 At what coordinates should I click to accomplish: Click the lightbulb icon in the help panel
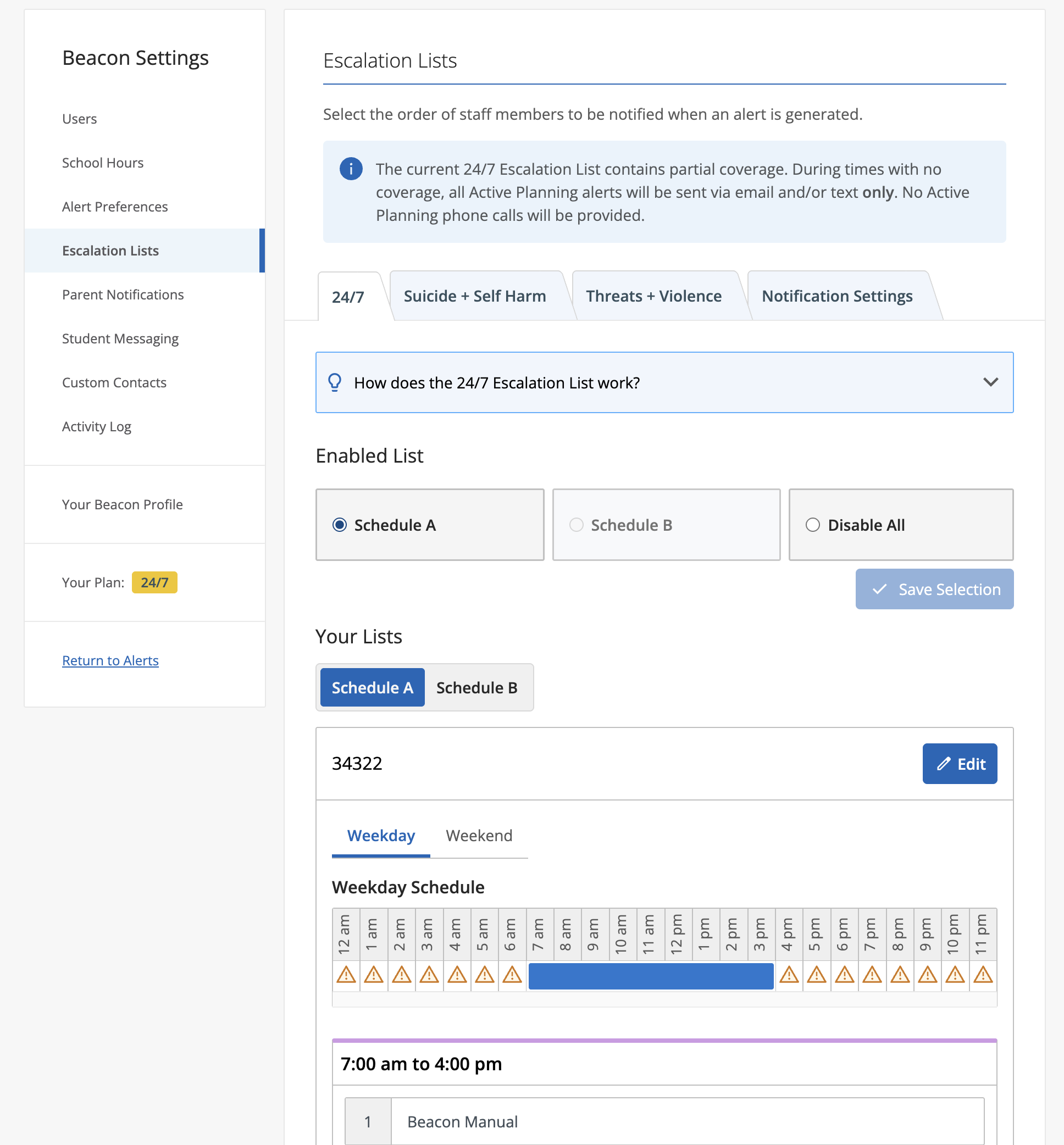point(335,382)
